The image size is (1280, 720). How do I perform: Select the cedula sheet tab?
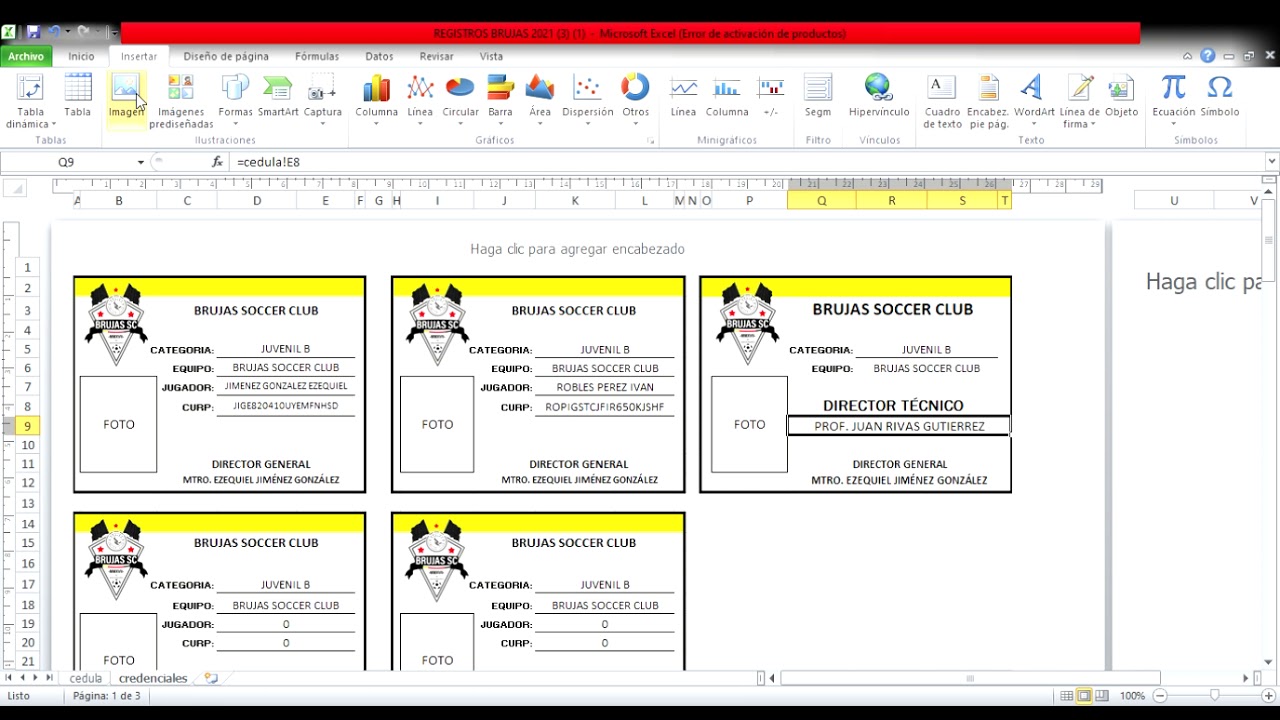pos(86,678)
